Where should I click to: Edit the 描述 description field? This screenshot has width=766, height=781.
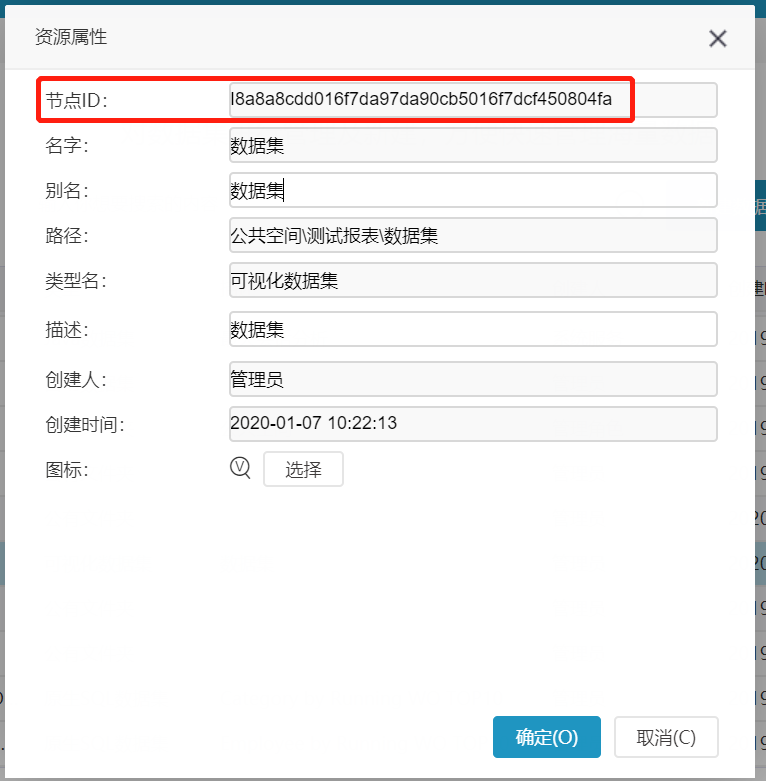click(x=473, y=329)
